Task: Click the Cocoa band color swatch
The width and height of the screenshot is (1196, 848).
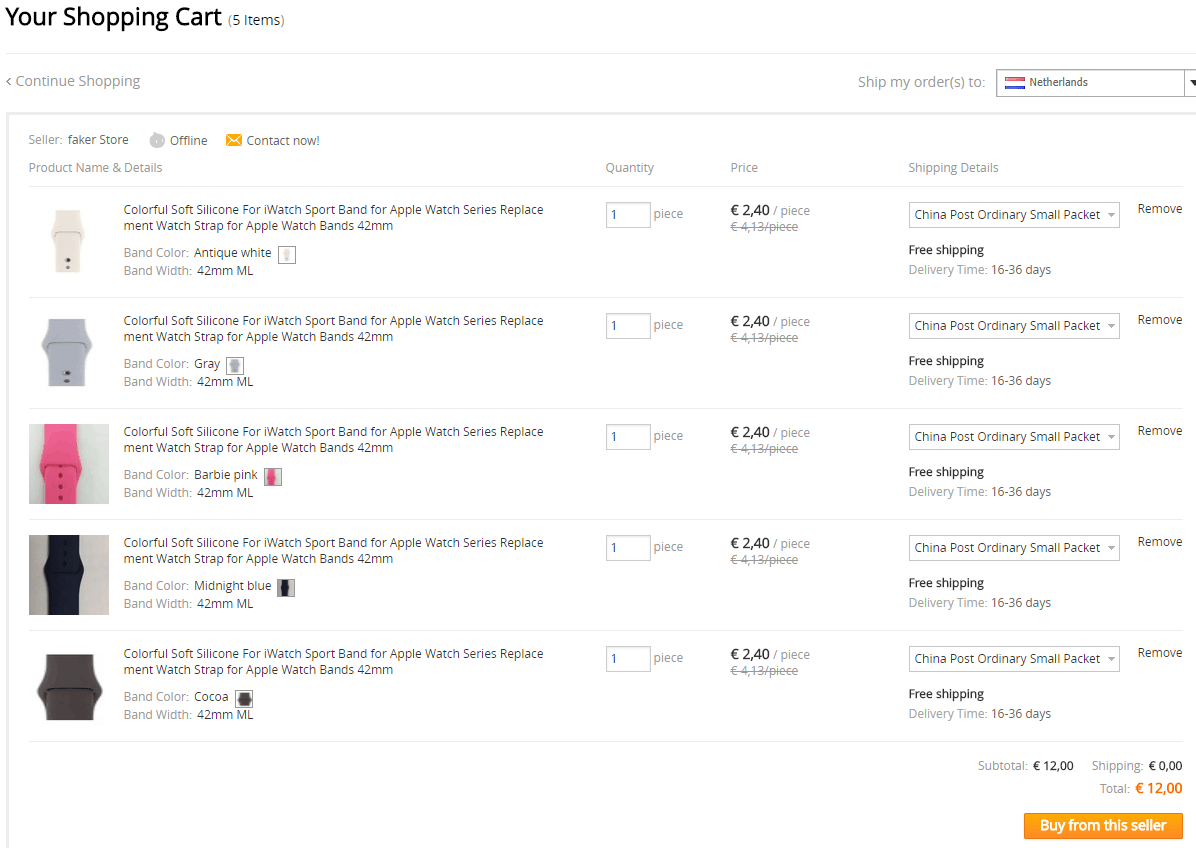Action: click(x=244, y=698)
